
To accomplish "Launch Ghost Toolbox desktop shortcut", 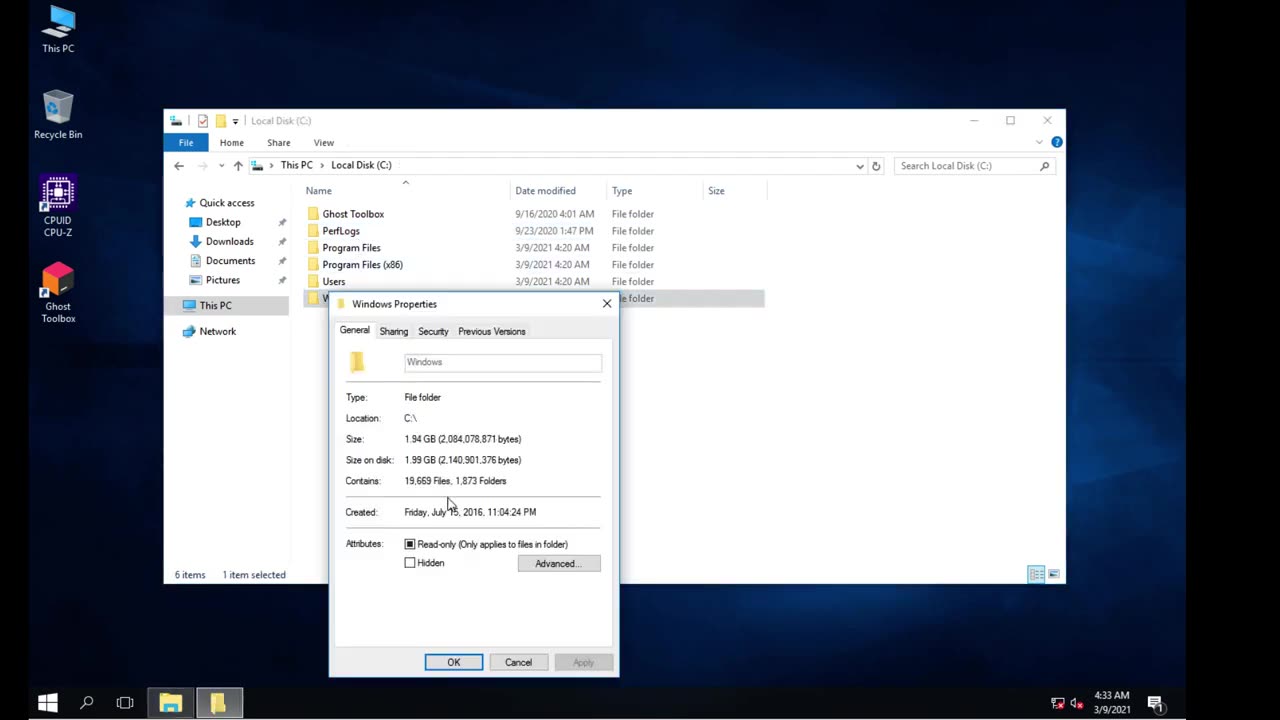I will 58,293.
